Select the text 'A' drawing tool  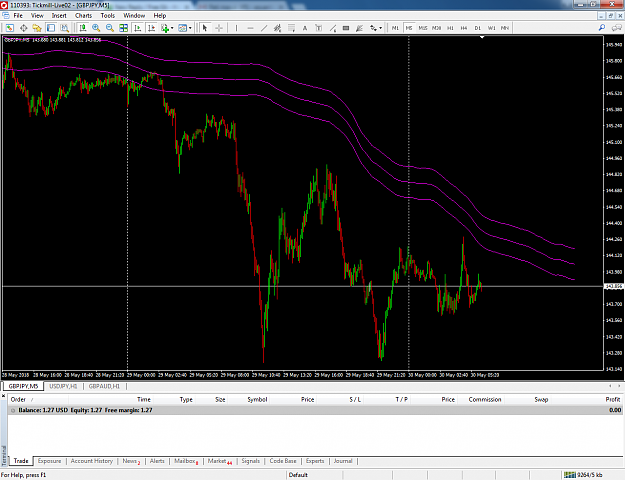[305, 28]
